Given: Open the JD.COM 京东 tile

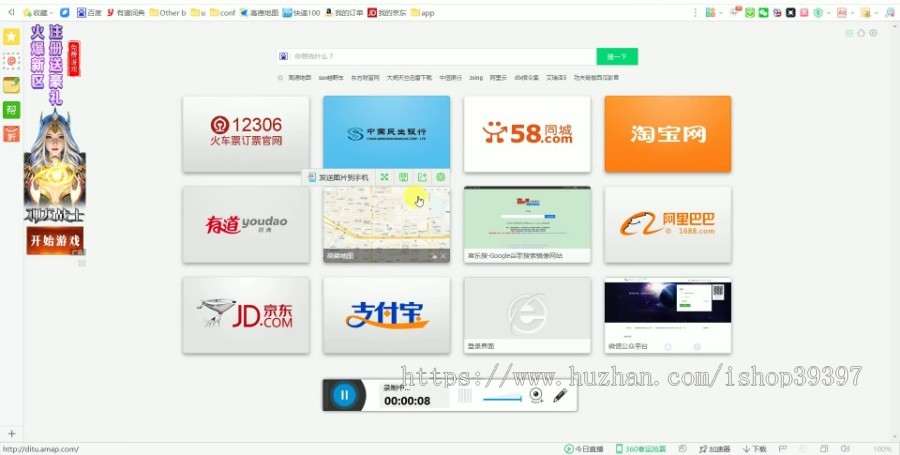Looking at the screenshot, I should [246, 315].
